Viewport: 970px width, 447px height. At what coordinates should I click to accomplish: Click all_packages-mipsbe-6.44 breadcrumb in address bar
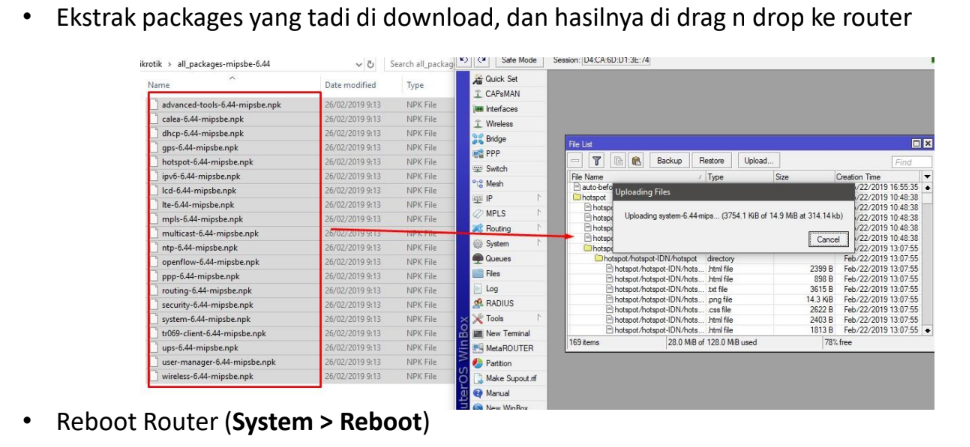[223, 64]
